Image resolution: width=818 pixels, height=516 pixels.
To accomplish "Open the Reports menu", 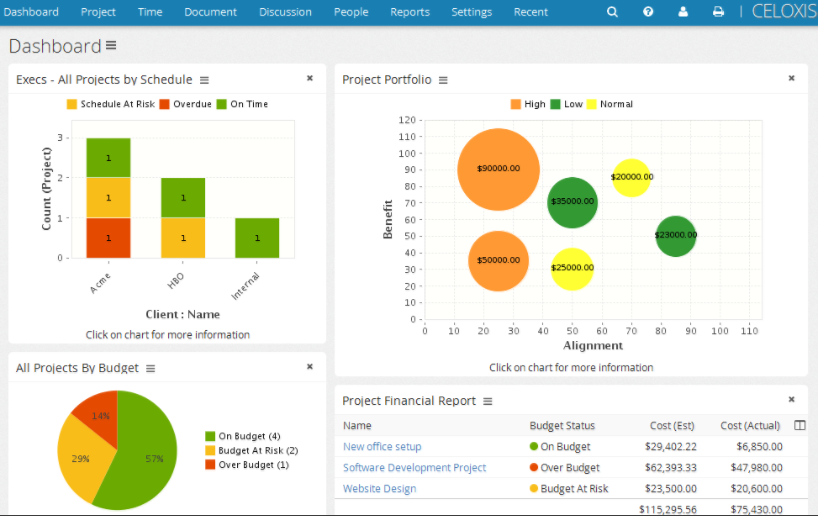I will pyautogui.click(x=410, y=12).
